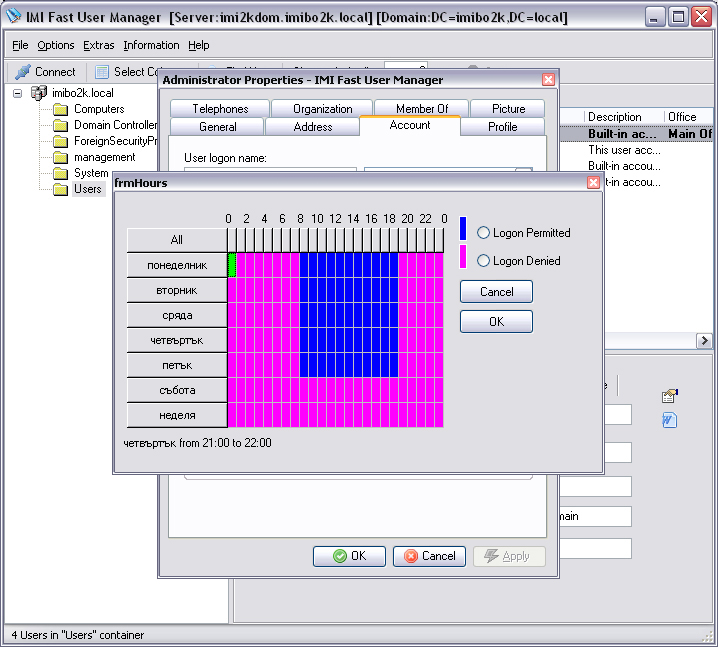Select Computers in the domain tree
Image resolution: width=718 pixels, height=647 pixels.
[99, 109]
